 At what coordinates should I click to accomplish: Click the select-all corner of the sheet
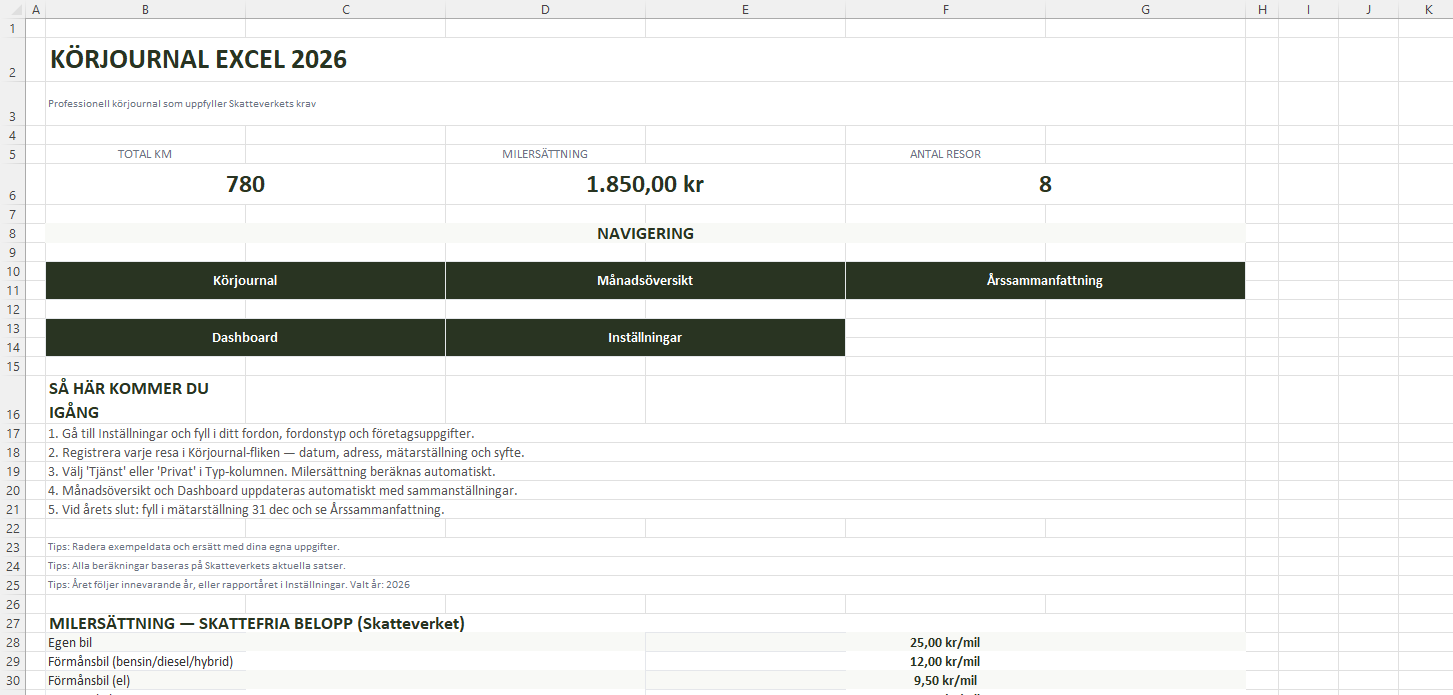11,9
